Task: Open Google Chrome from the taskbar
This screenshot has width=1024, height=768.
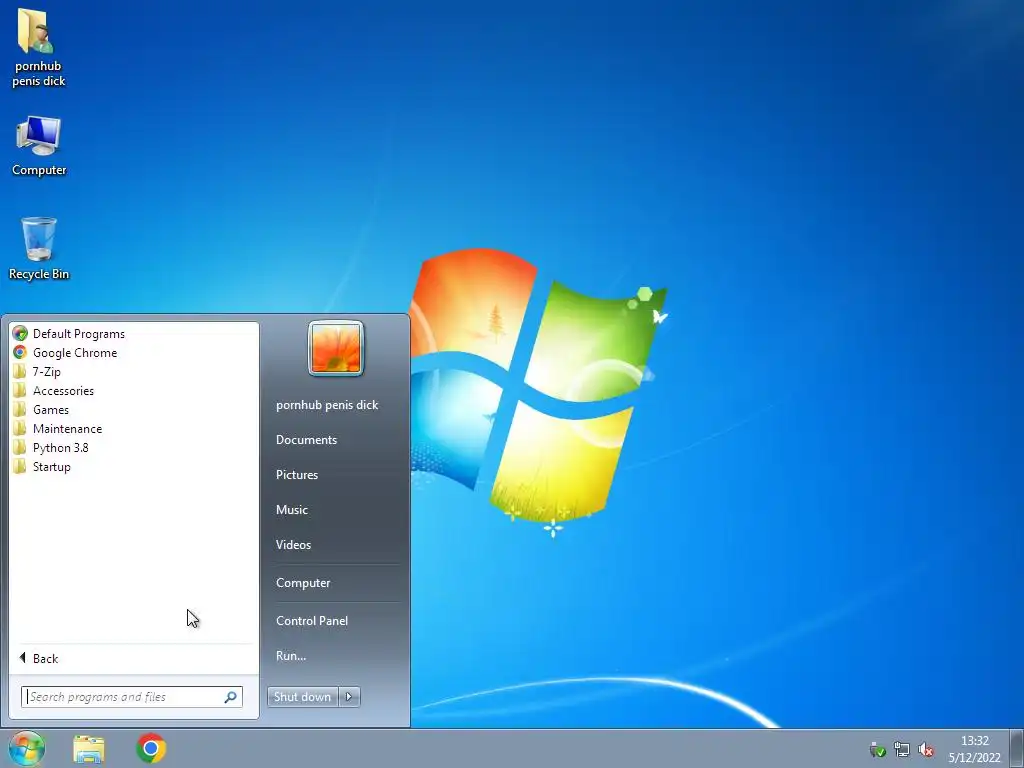Action: (151, 748)
